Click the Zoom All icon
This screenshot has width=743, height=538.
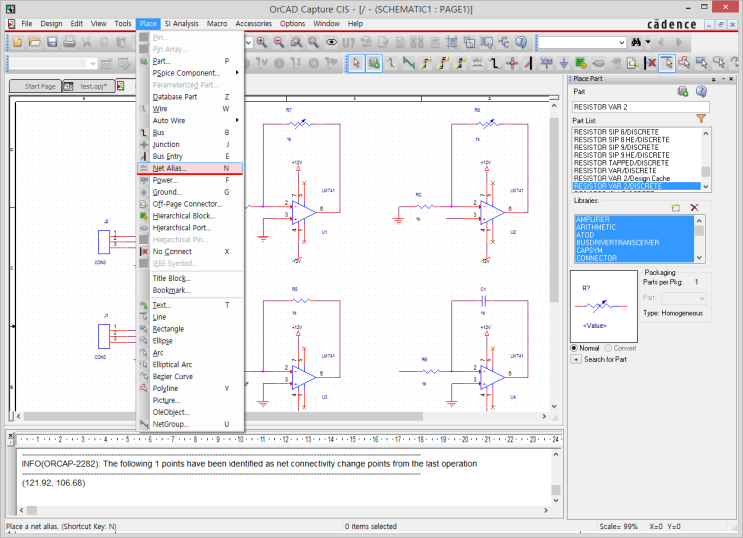(313, 42)
